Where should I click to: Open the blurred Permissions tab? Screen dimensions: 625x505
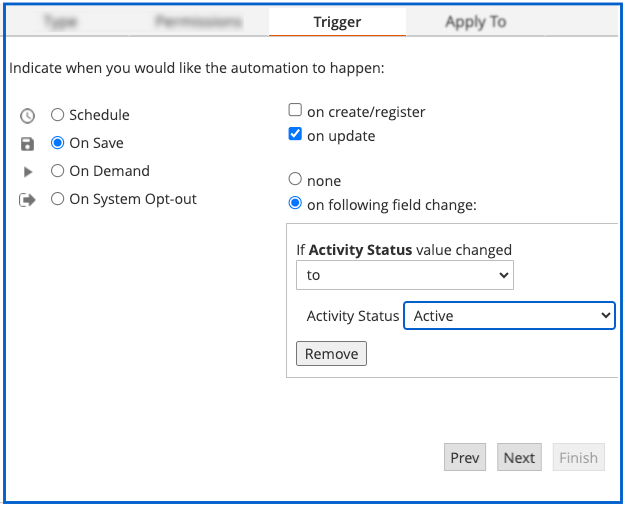coord(199,22)
